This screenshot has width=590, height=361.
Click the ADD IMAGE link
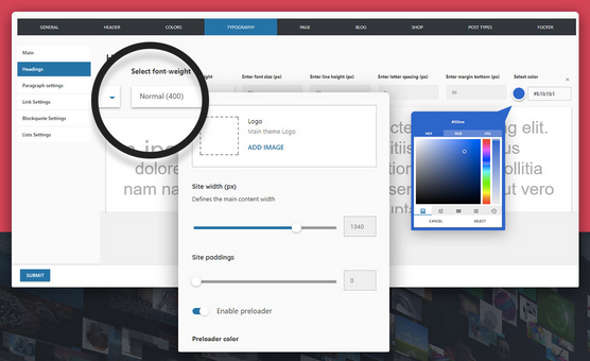pos(266,148)
